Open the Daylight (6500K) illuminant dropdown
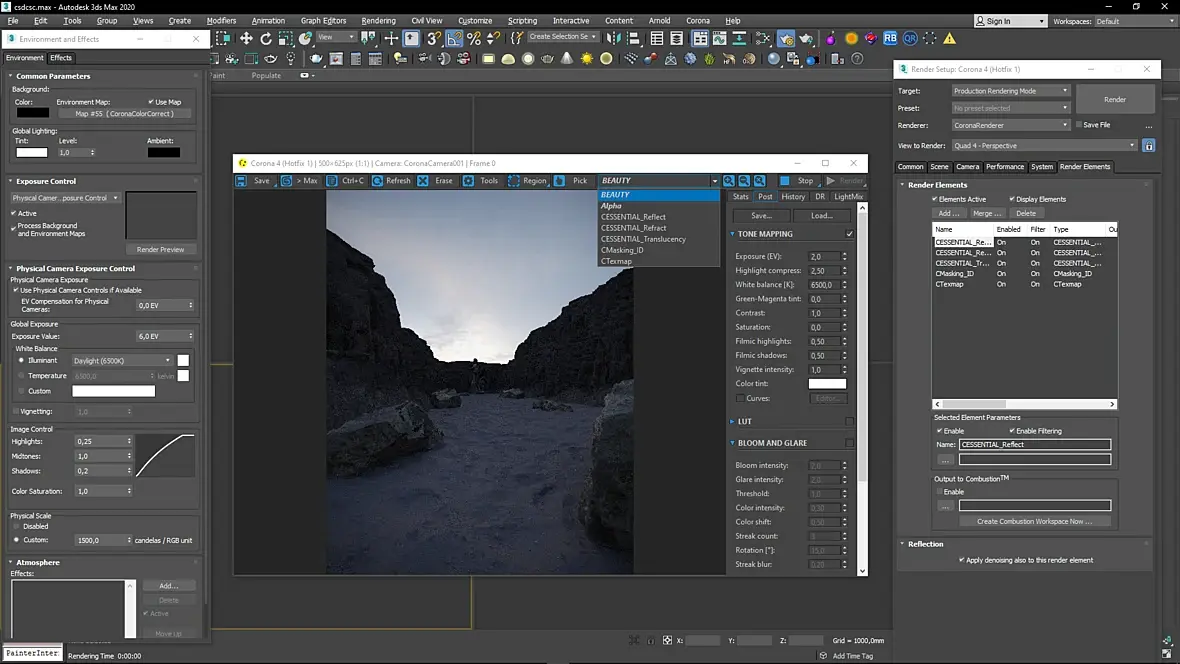Screen dimensions: 1180x664 pyautogui.click(x=122, y=360)
